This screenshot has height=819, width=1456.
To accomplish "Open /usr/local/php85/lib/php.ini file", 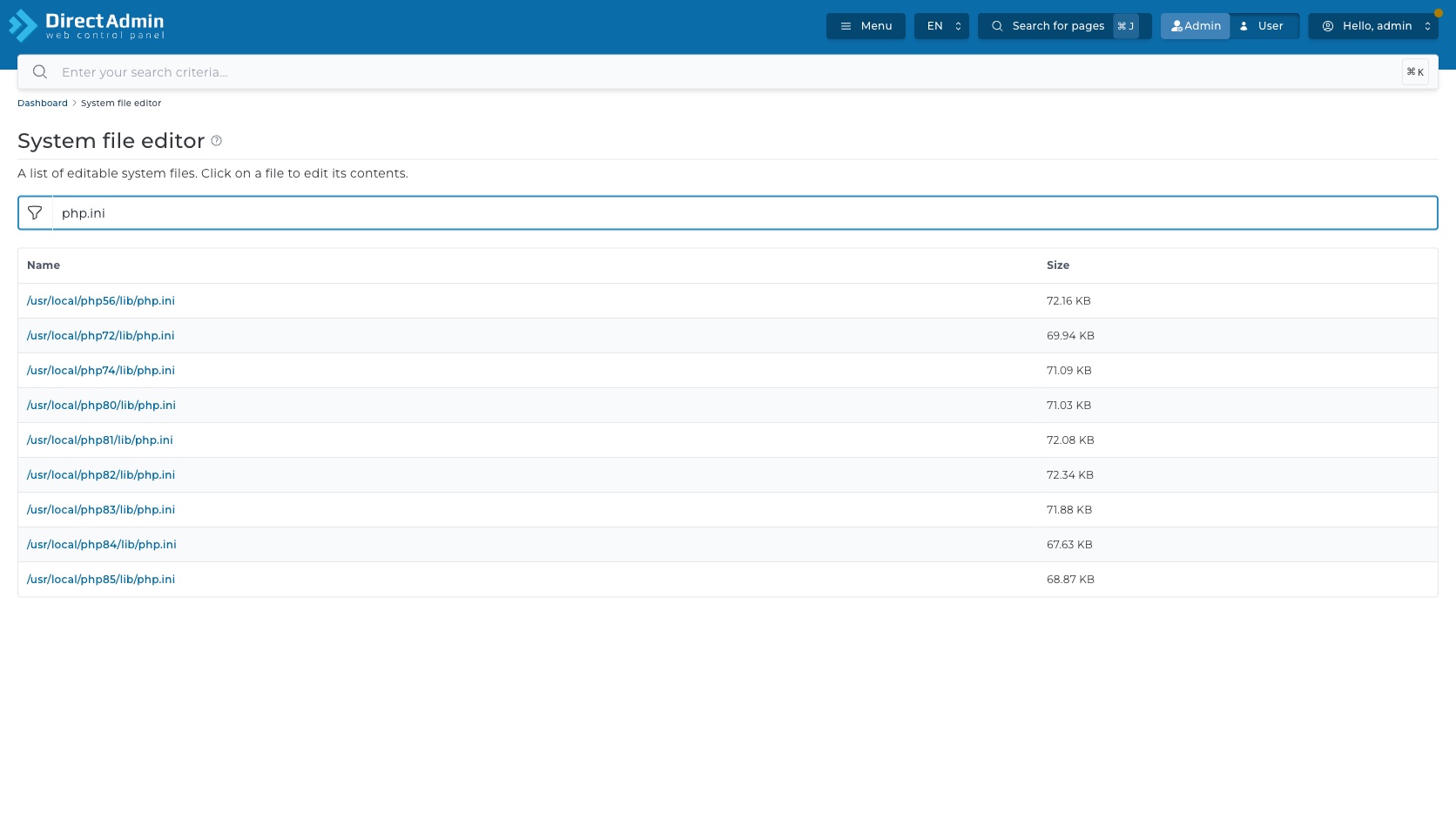I will 101,580.
